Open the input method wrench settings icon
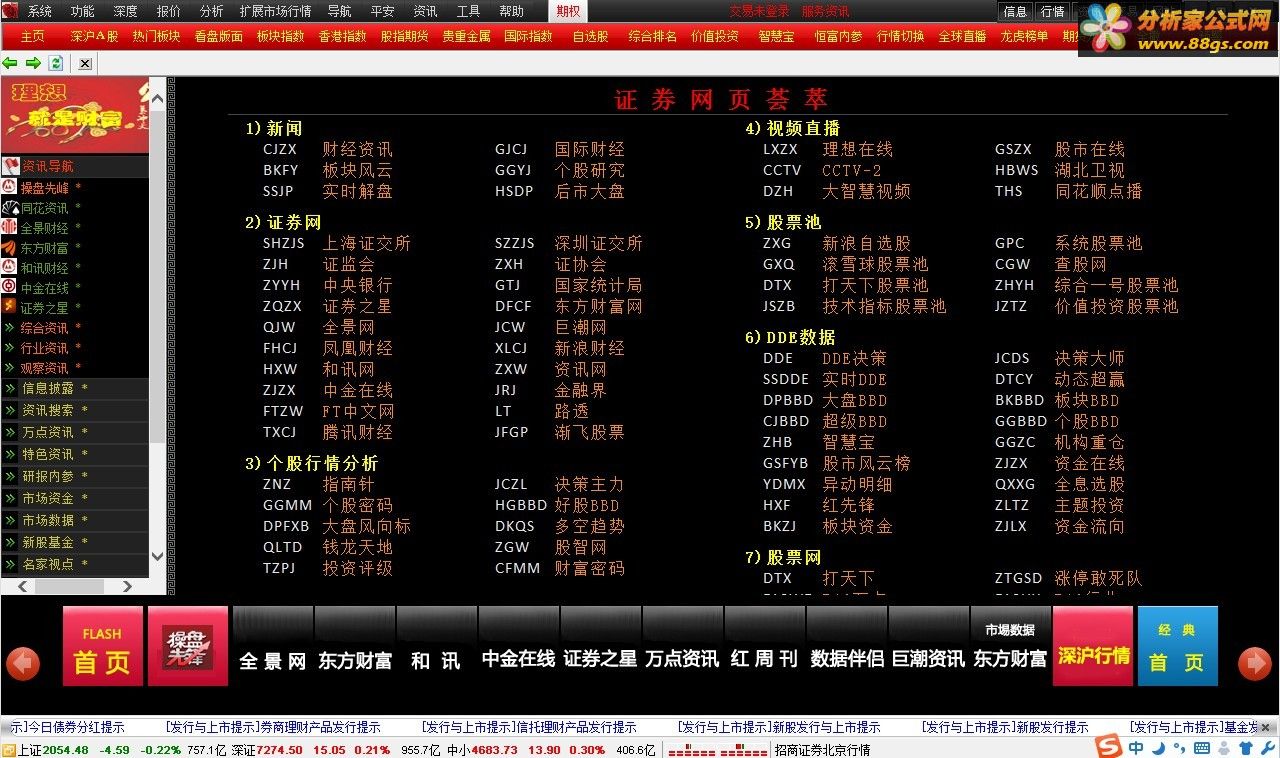The height and width of the screenshot is (758, 1280). (1267, 748)
